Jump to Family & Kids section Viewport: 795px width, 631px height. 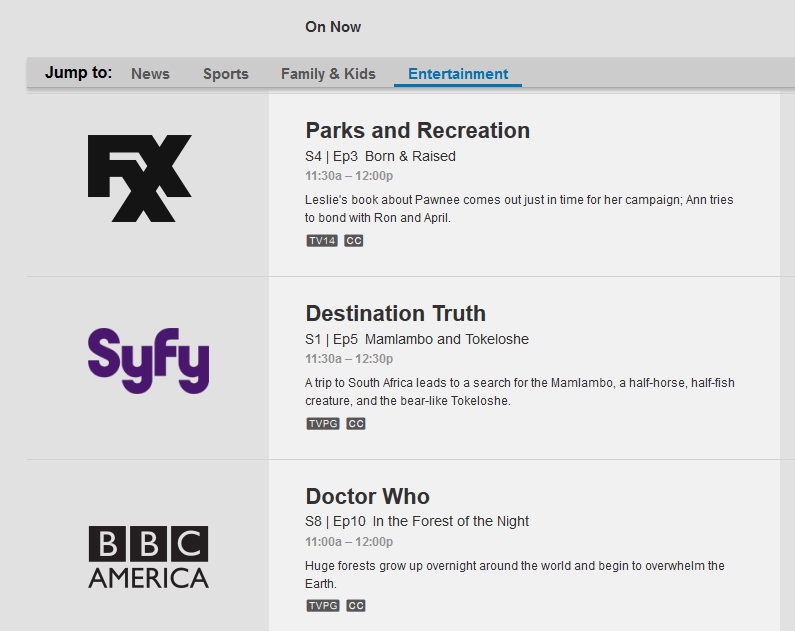pyautogui.click(x=328, y=74)
